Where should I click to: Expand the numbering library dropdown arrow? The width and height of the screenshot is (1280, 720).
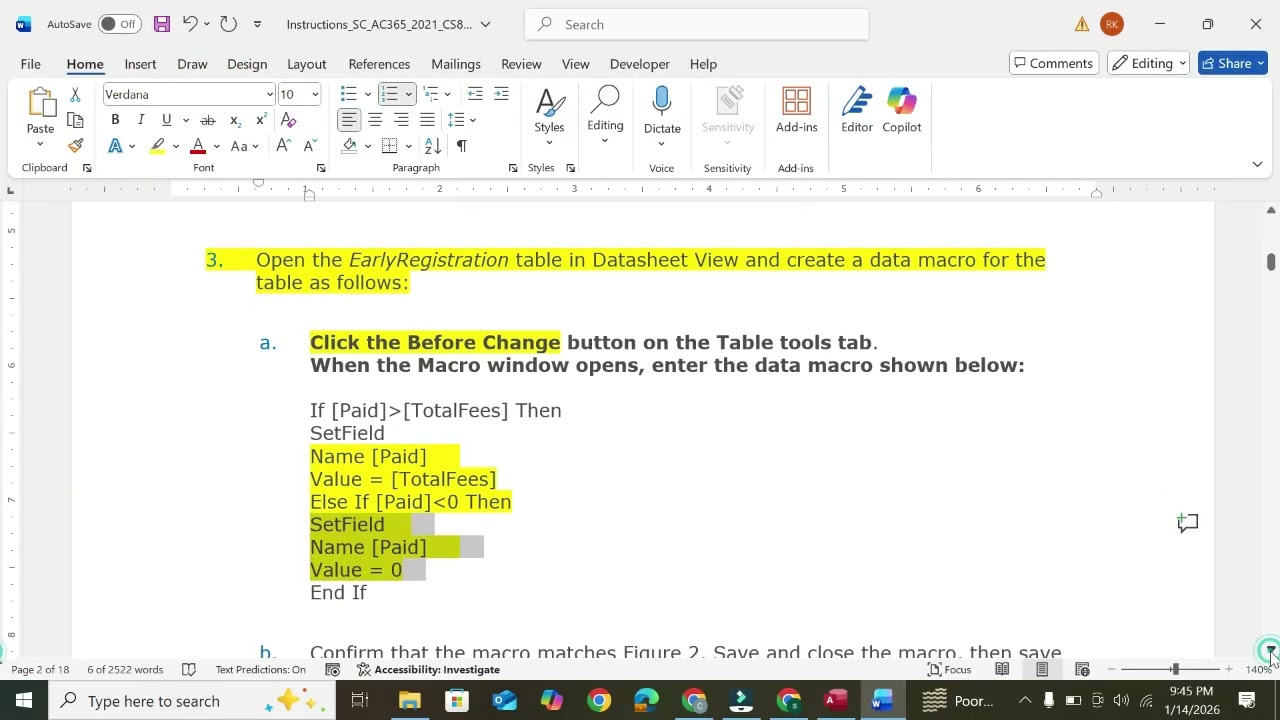(408, 94)
